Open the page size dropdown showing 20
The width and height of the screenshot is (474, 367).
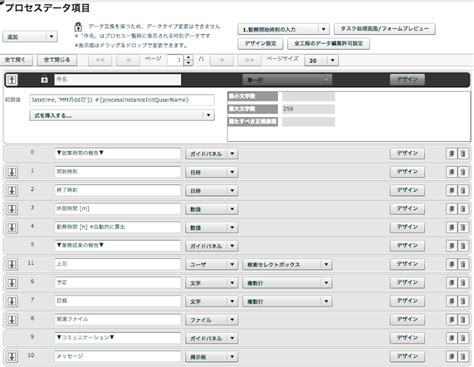[x=321, y=60]
